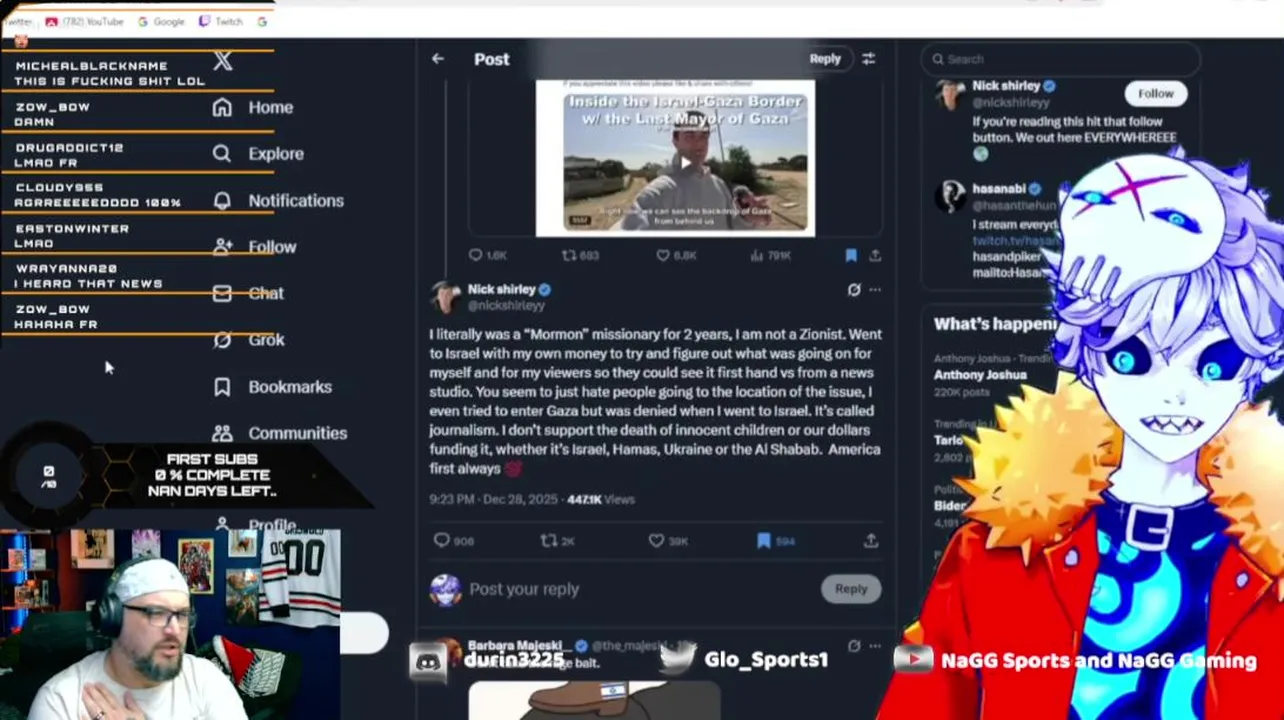
Task: Open more options on Barbara Majeski's reply
Action: (875, 646)
